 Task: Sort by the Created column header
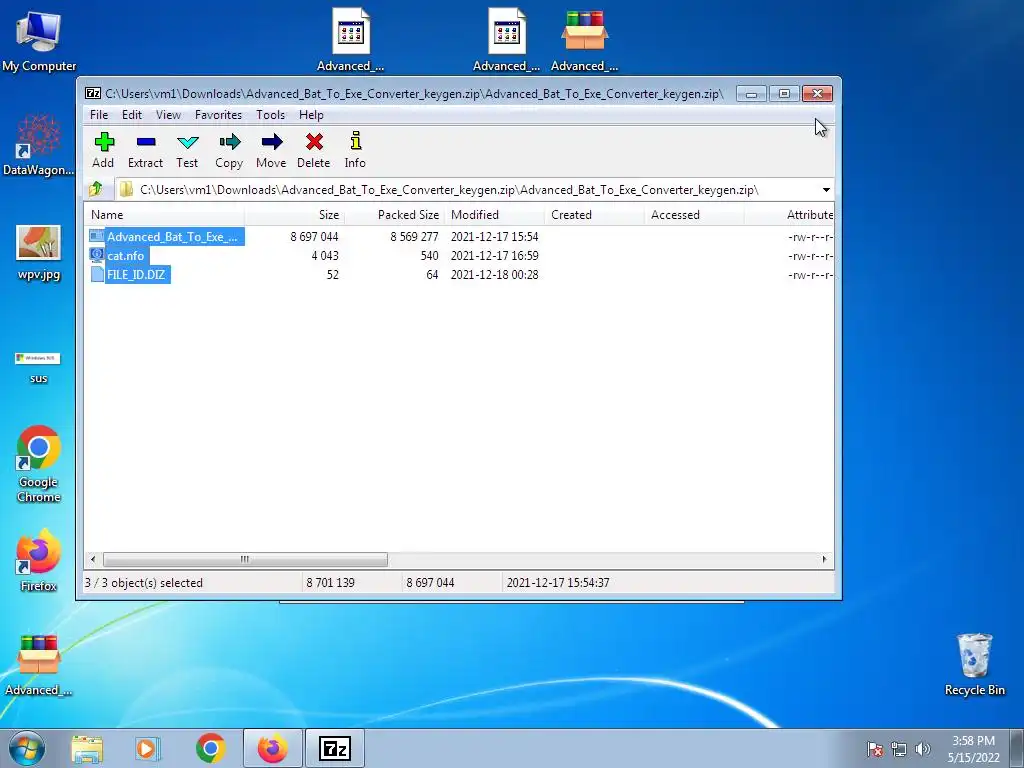594,215
